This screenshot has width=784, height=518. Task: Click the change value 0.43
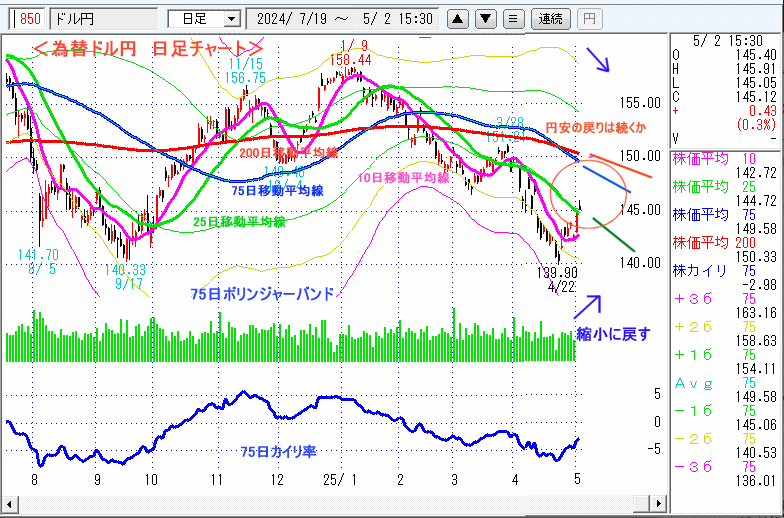pos(762,110)
